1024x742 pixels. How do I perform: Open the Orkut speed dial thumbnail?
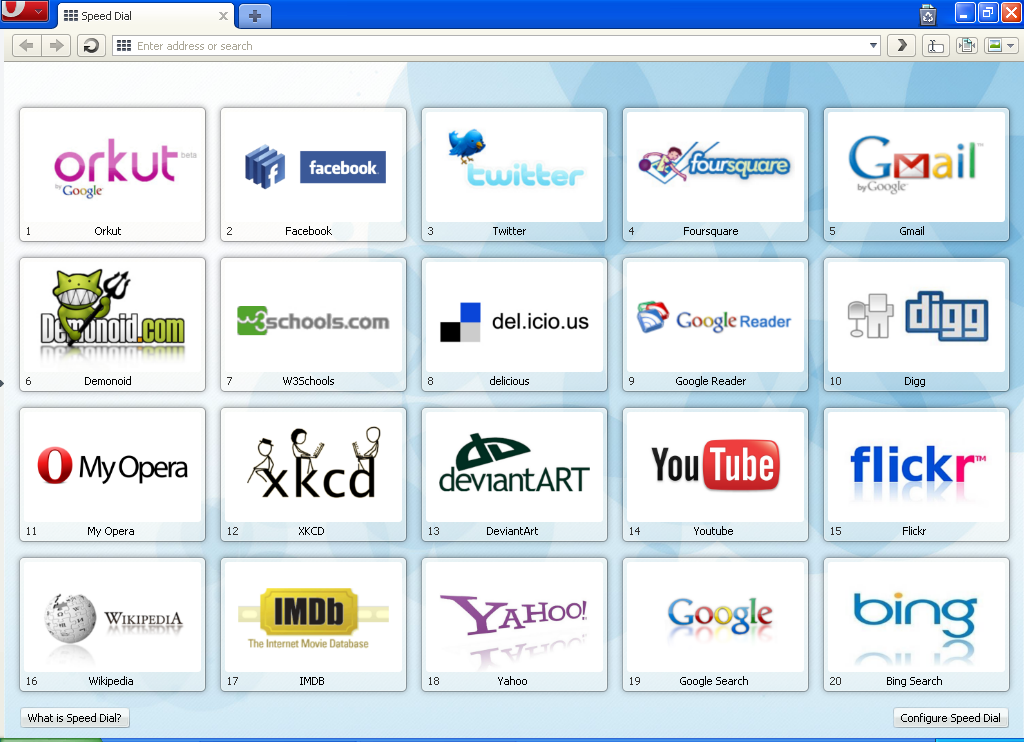[112, 174]
